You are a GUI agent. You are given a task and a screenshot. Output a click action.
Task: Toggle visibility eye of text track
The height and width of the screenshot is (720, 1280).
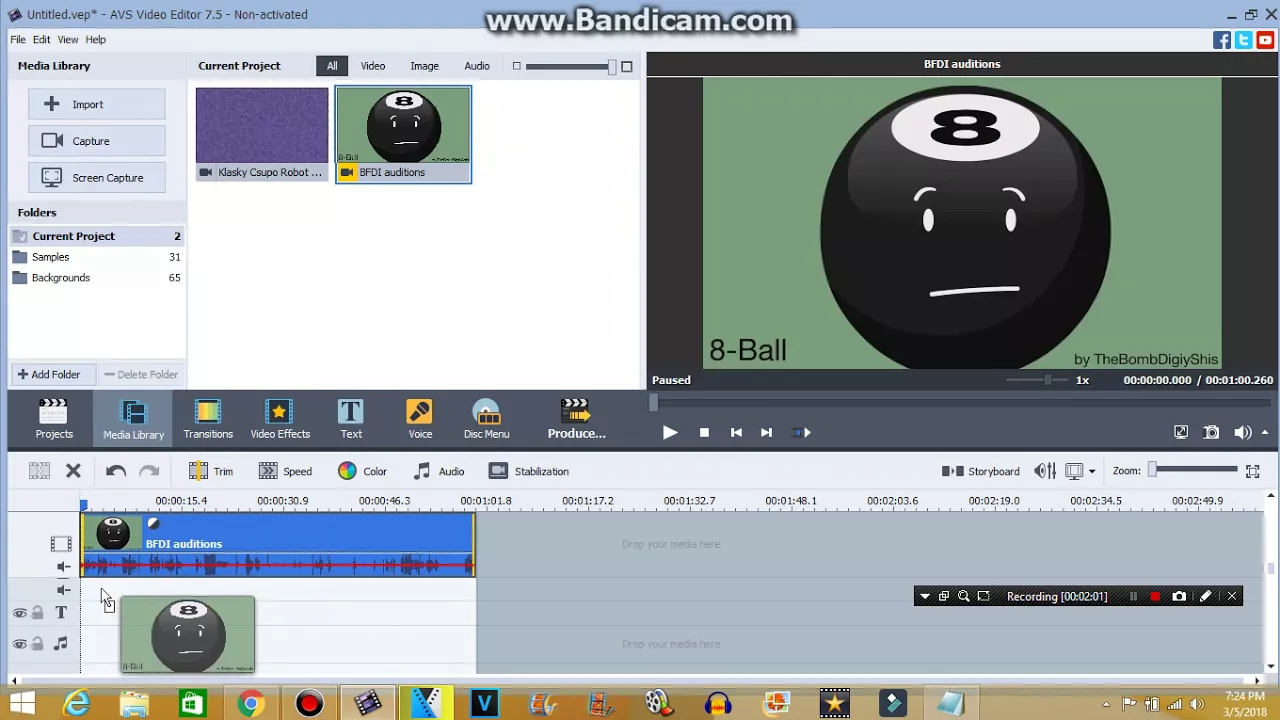19,613
